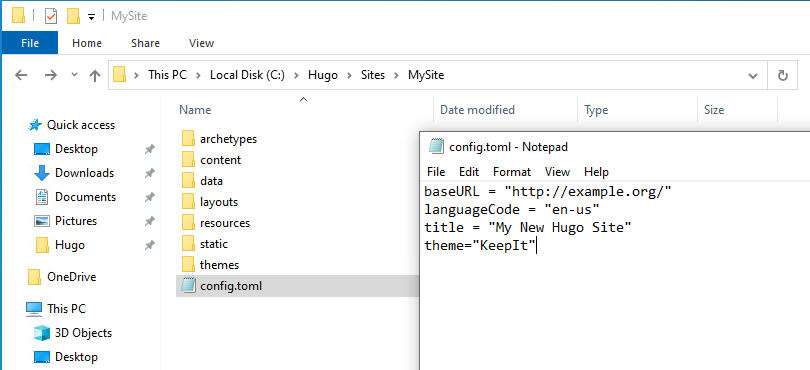The height and width of the screenshot is (370, 810).
Task: Open the Notepad View menu
Action: pos(557,172)
